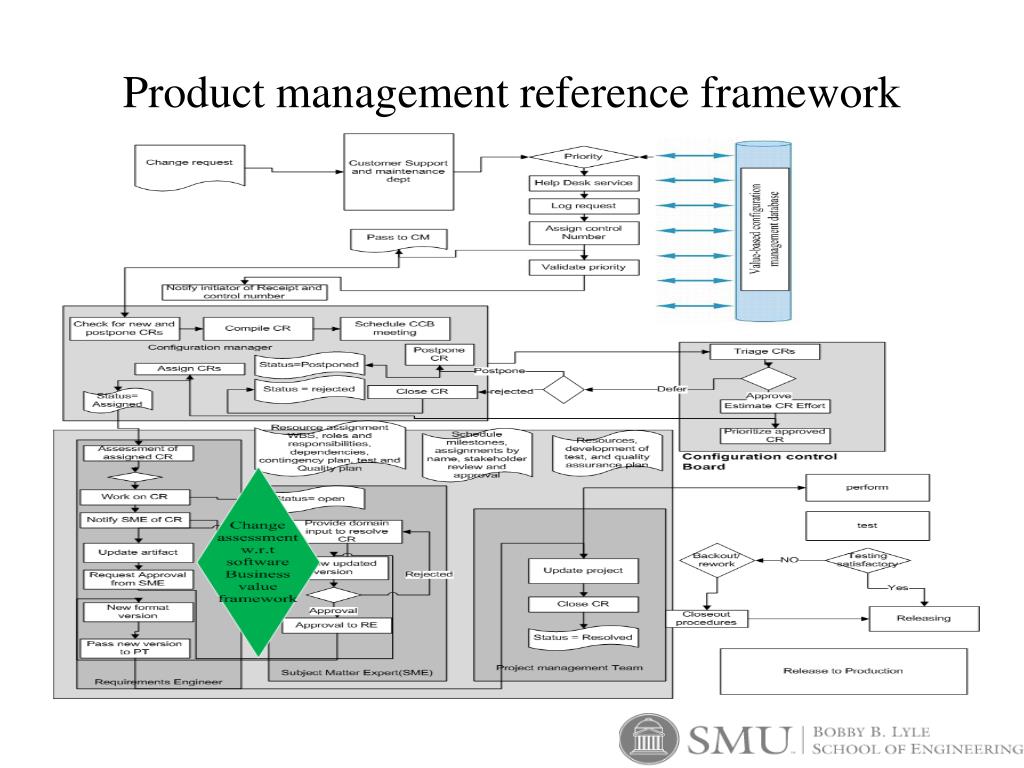This screenshot has height=768, width=1024.
Task: Click the 'New format version' box
Action: [138, 612]
